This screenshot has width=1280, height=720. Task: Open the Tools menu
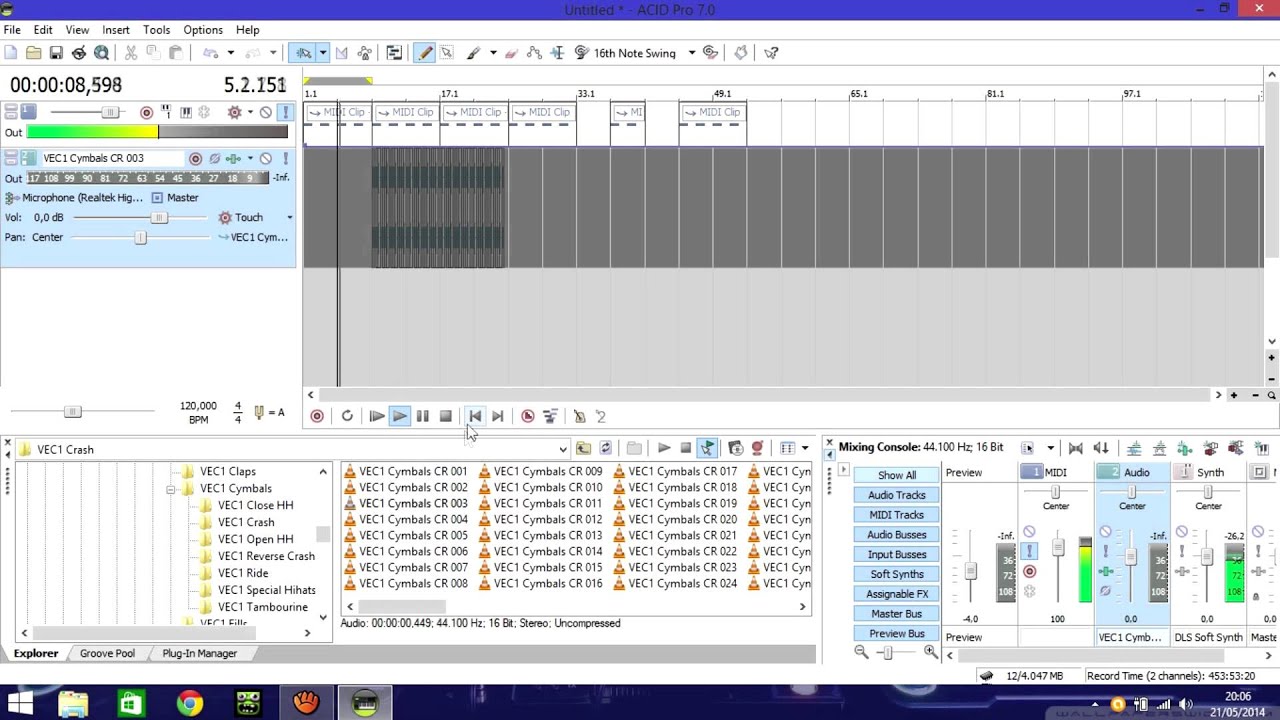[156, 30]
